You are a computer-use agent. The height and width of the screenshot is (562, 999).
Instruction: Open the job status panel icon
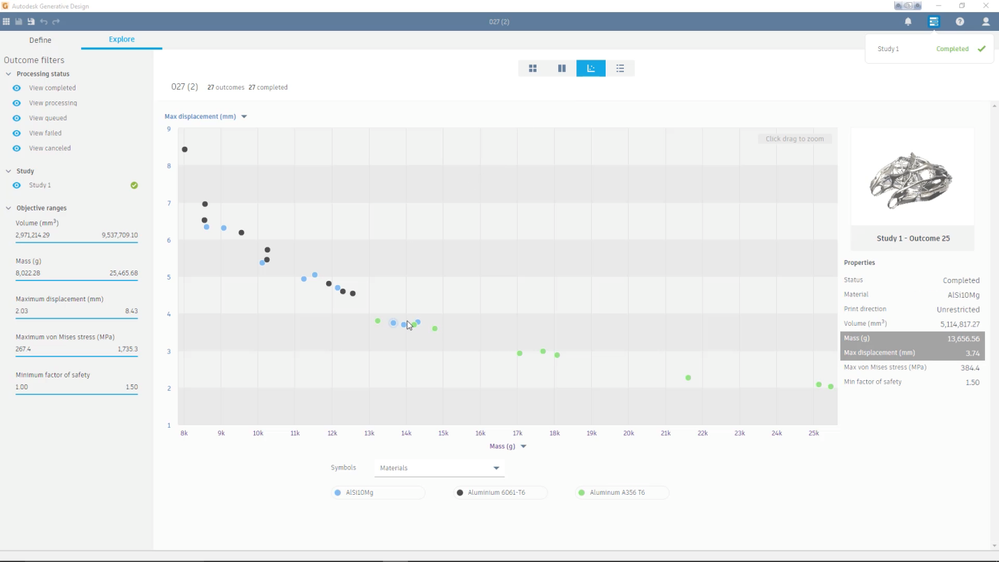click(x=933, y=22)
